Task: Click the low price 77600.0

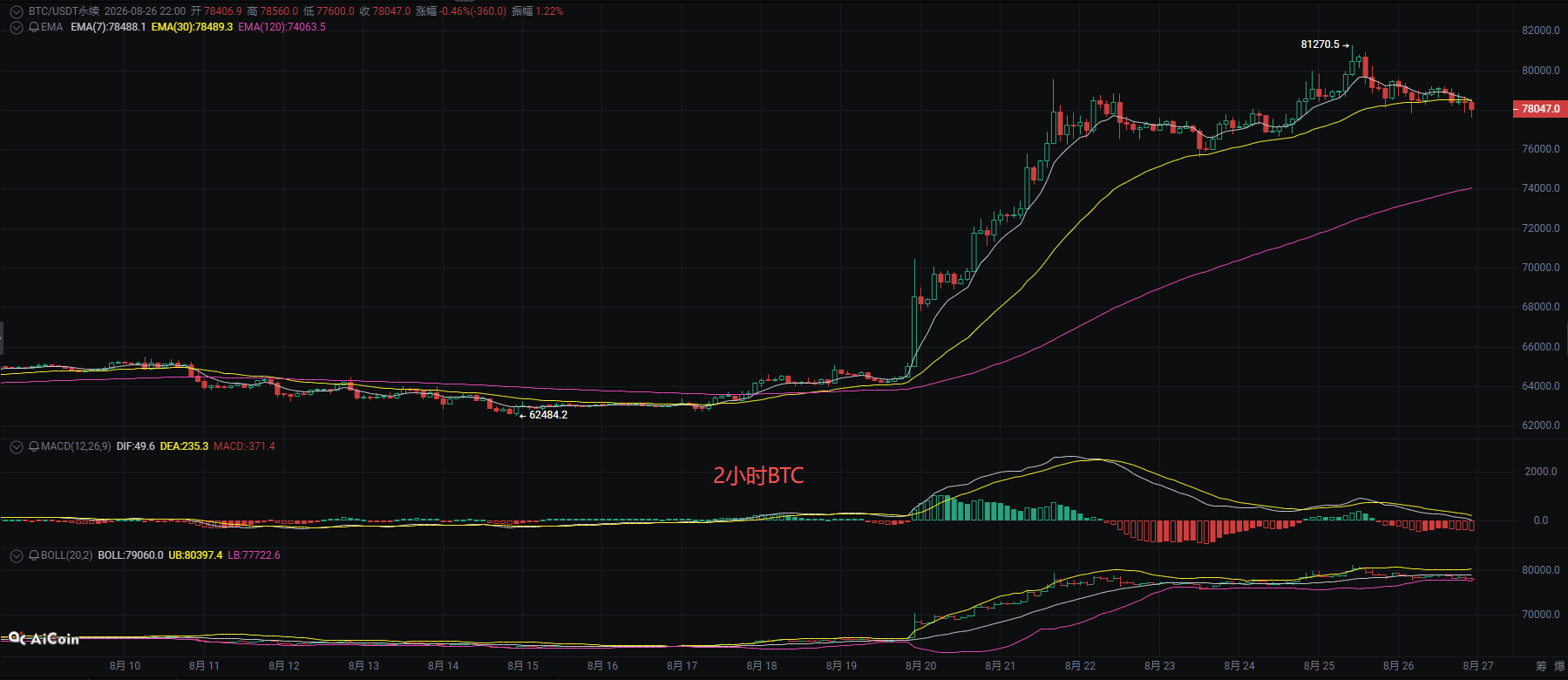Action: point(336,11)
